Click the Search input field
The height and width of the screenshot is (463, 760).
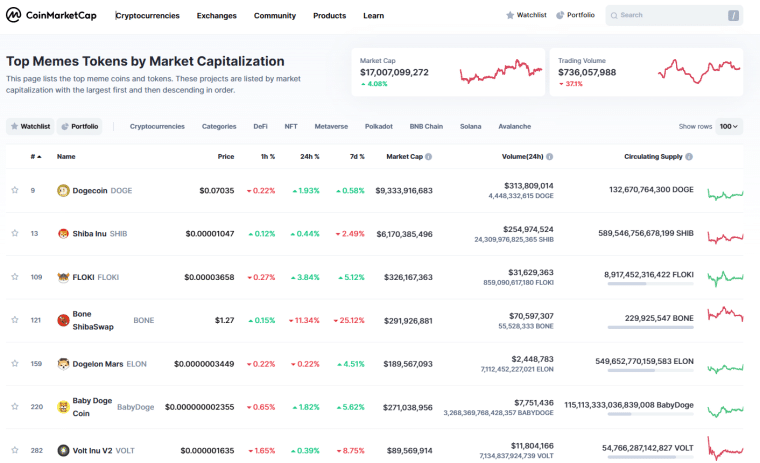(x=674, y=16)
